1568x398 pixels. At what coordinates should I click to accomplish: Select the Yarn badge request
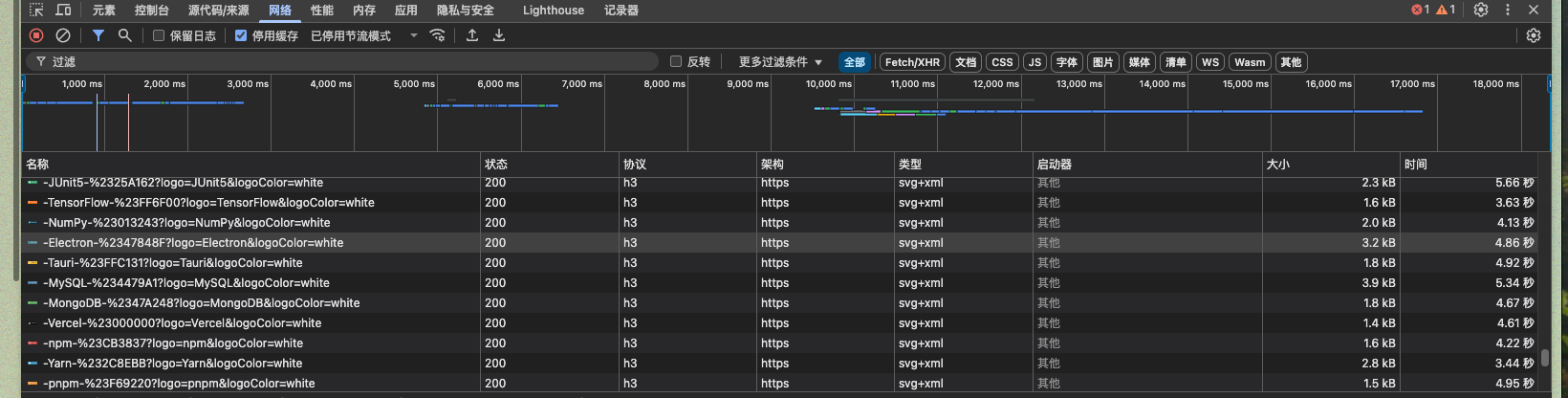click(780, 364)
